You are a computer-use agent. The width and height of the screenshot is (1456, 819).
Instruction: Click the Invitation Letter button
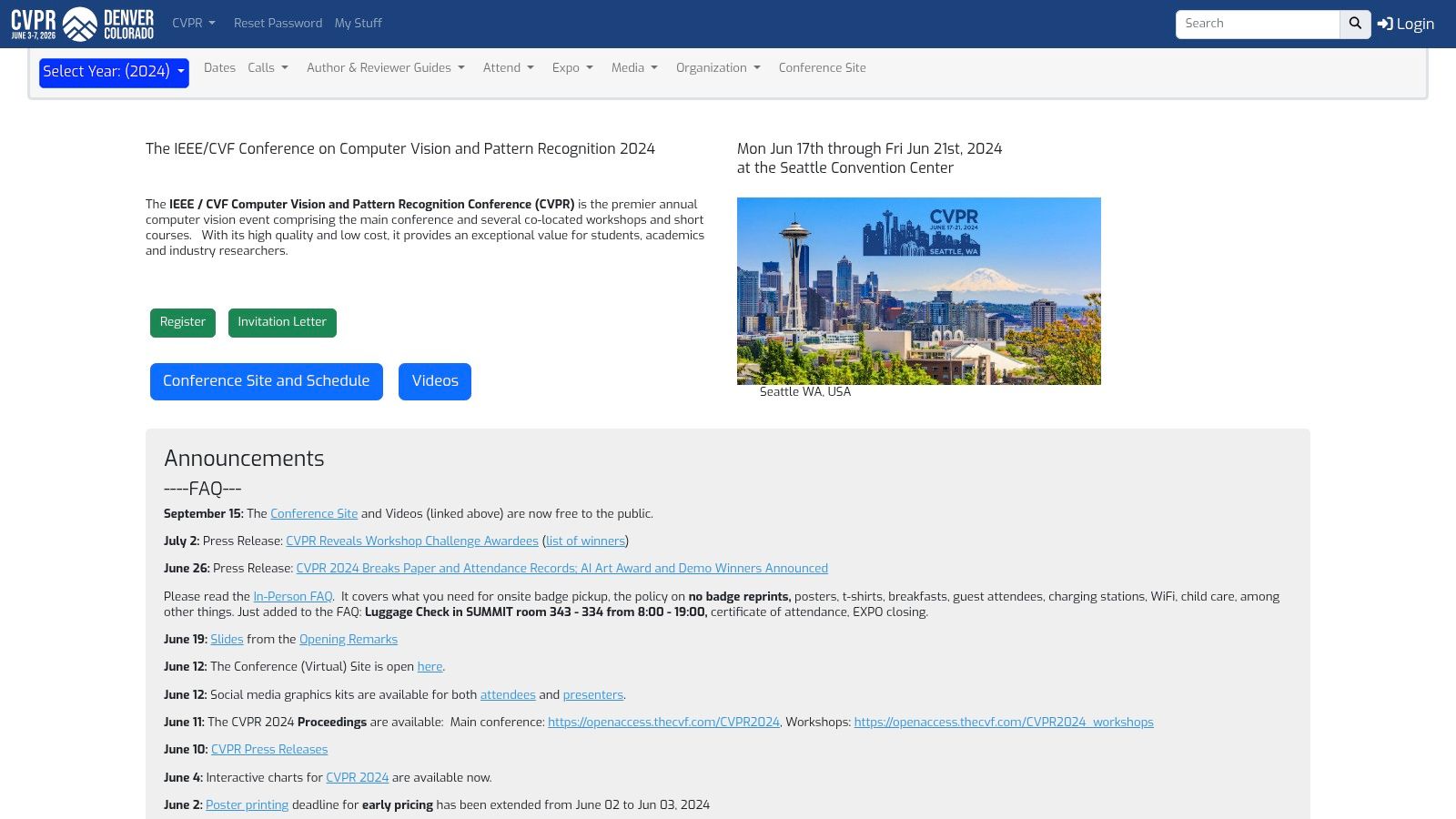[282, 322]
